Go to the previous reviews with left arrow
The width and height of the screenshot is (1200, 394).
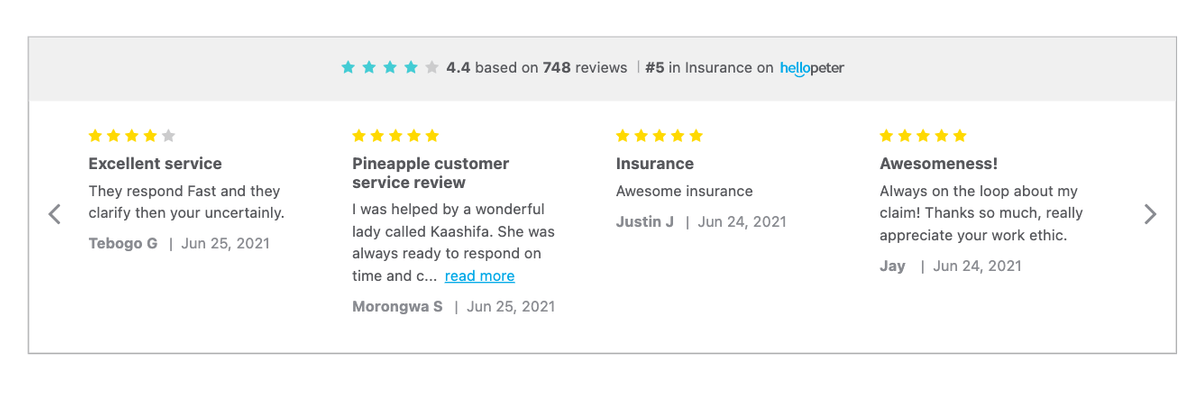[x=55, y=213]
